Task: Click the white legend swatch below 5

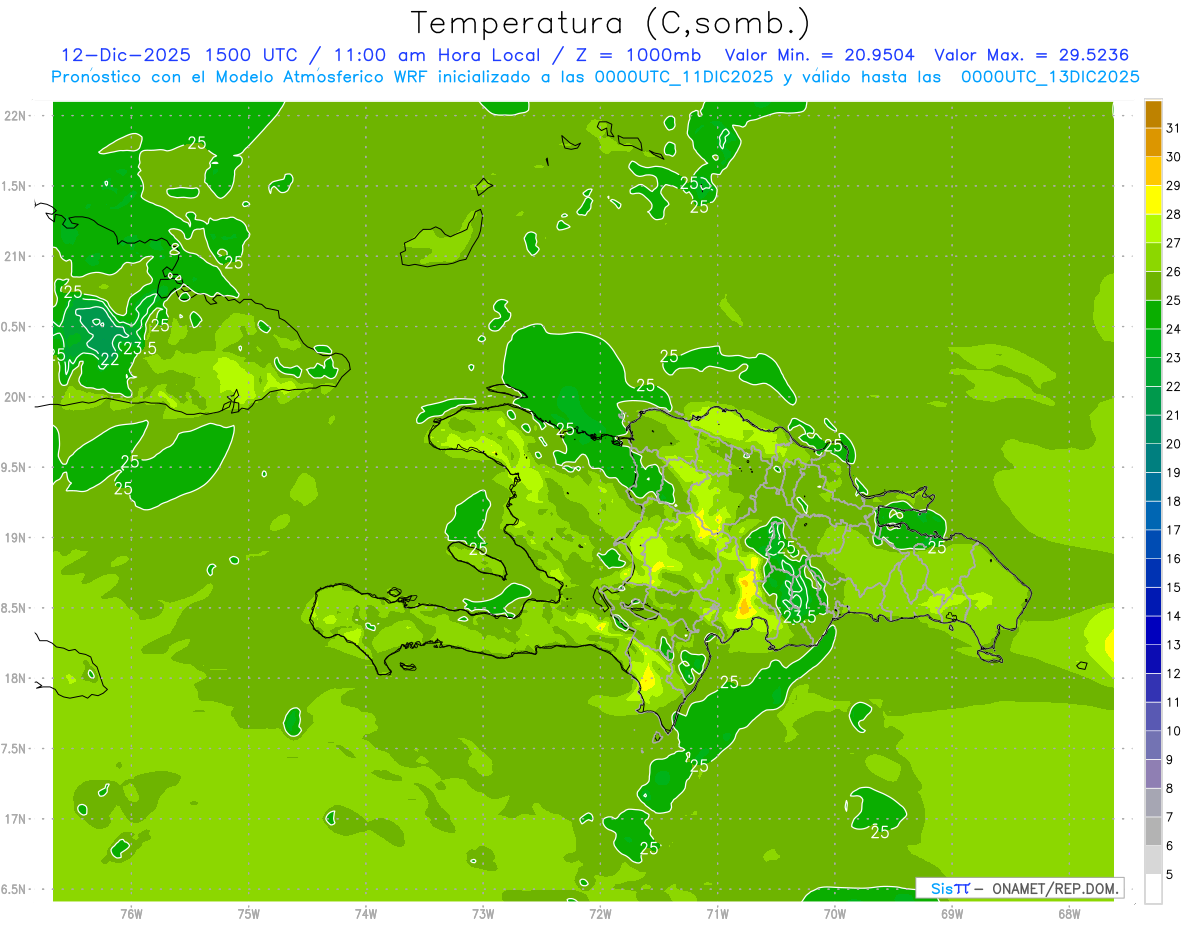Action: (1153, 888)
